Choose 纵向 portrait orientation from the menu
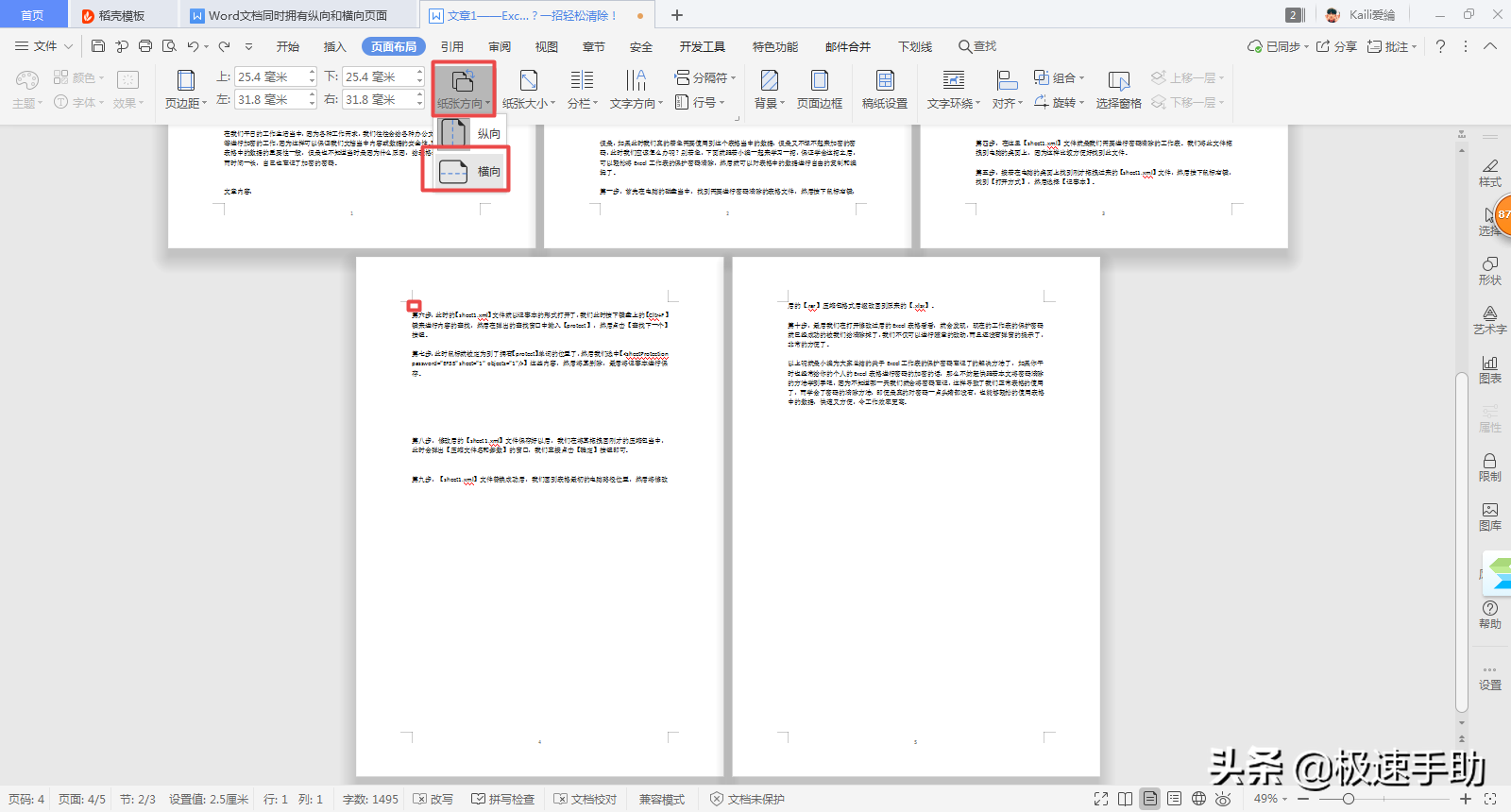 pyautogui.click(x=470, y=133)
